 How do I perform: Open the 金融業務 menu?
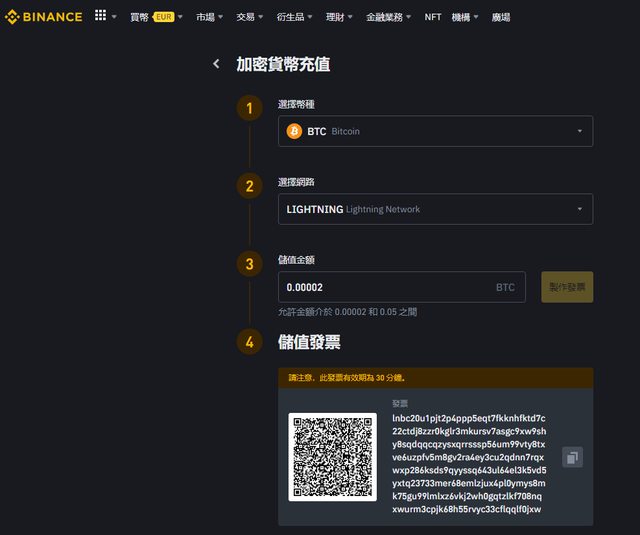tap(390, 17)
